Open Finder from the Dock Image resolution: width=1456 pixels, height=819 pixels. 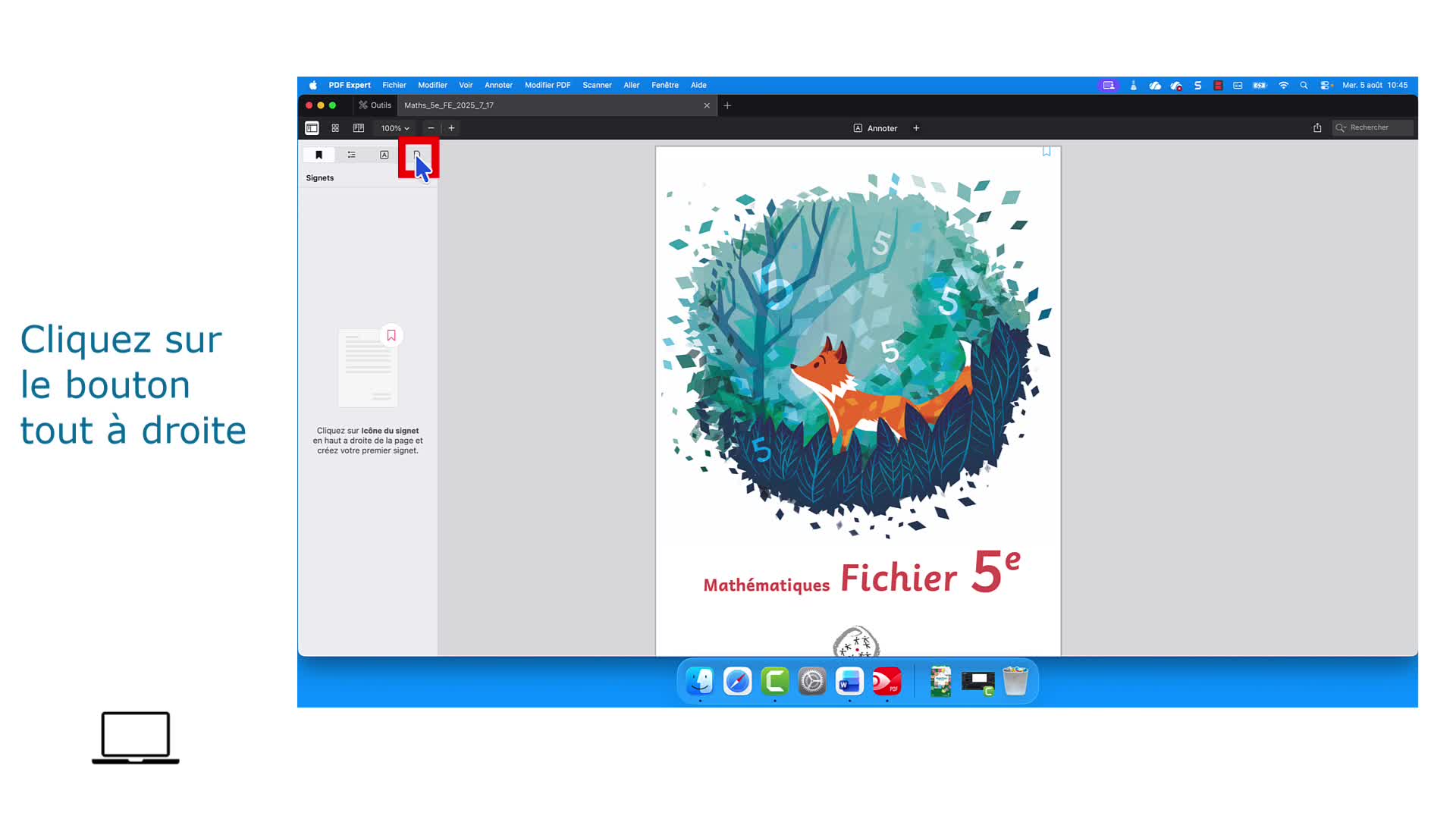coord(700,681)
